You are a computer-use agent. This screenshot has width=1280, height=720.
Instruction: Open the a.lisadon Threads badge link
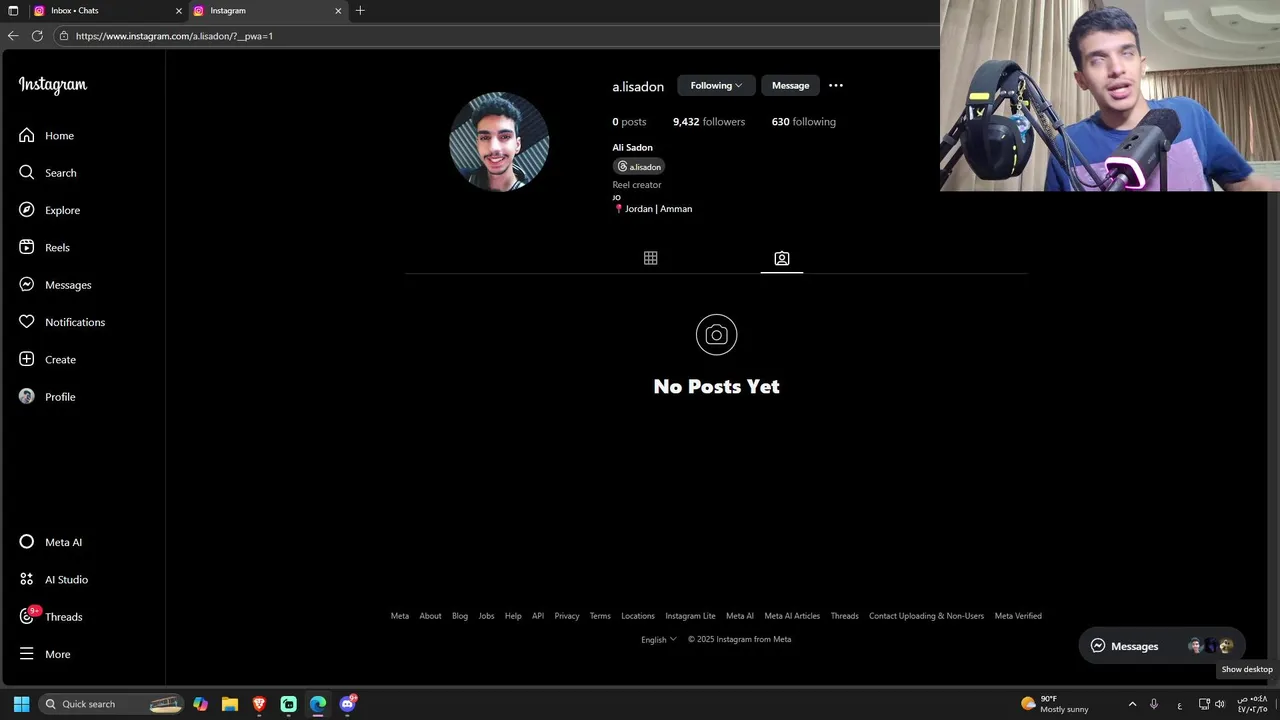tap(639, 167)
